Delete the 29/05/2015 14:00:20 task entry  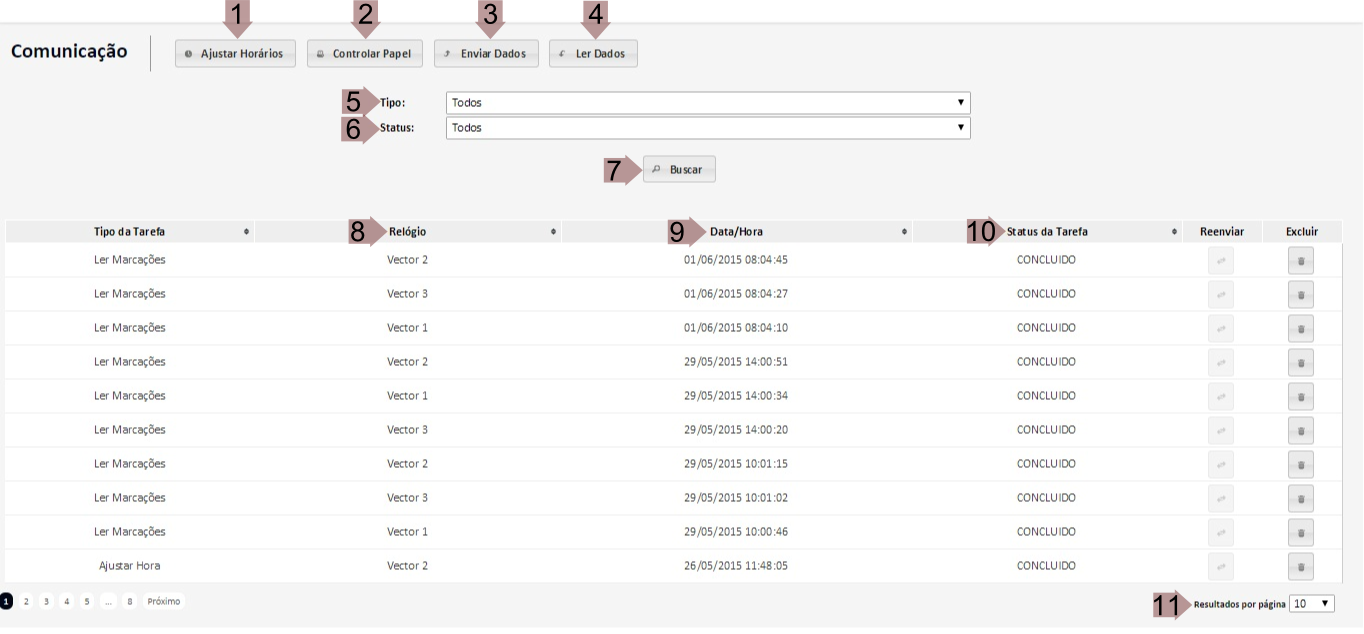point(1300,430)
